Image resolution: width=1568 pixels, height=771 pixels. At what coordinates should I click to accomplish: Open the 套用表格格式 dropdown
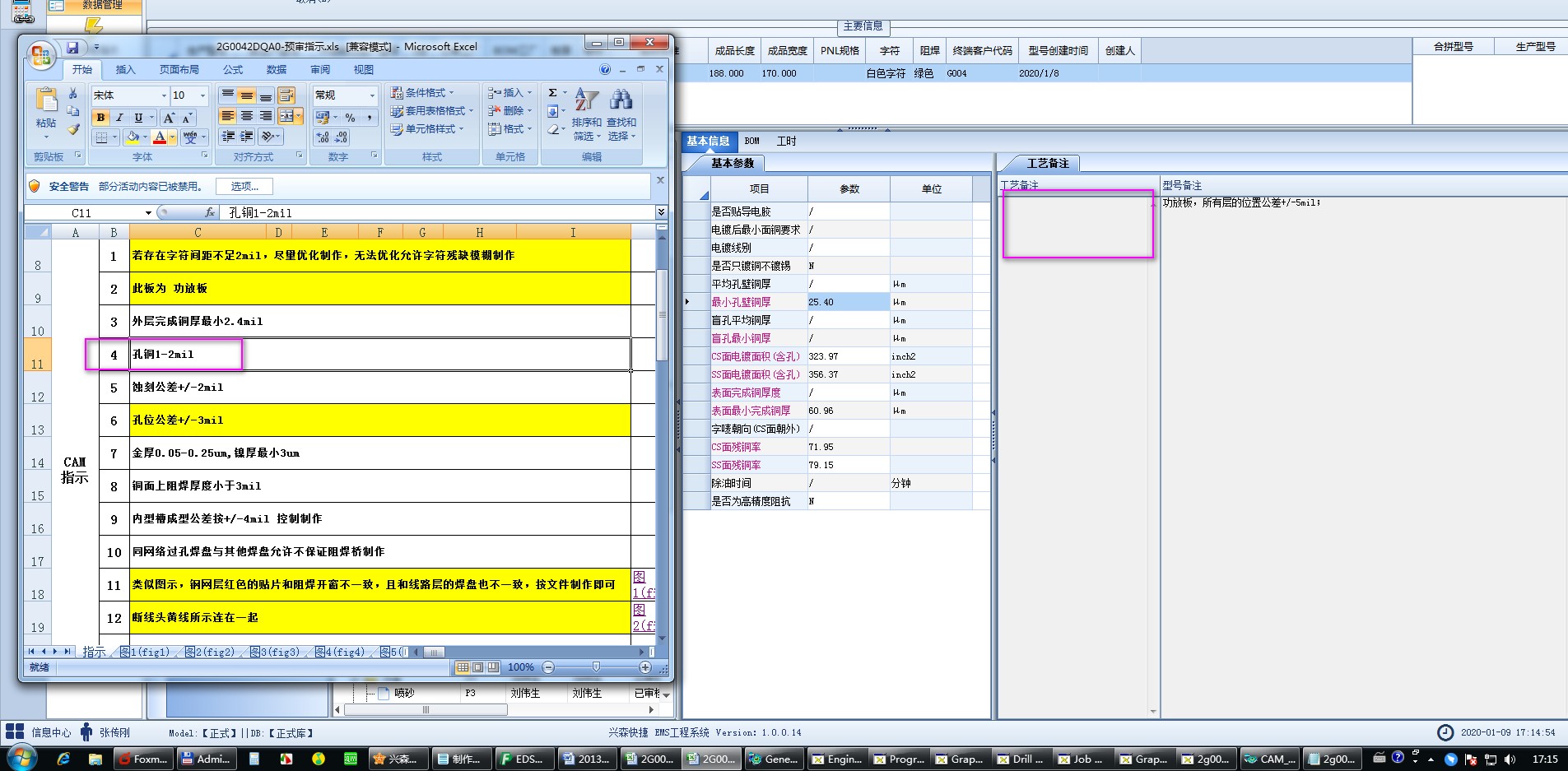click(x=431, y=111)
